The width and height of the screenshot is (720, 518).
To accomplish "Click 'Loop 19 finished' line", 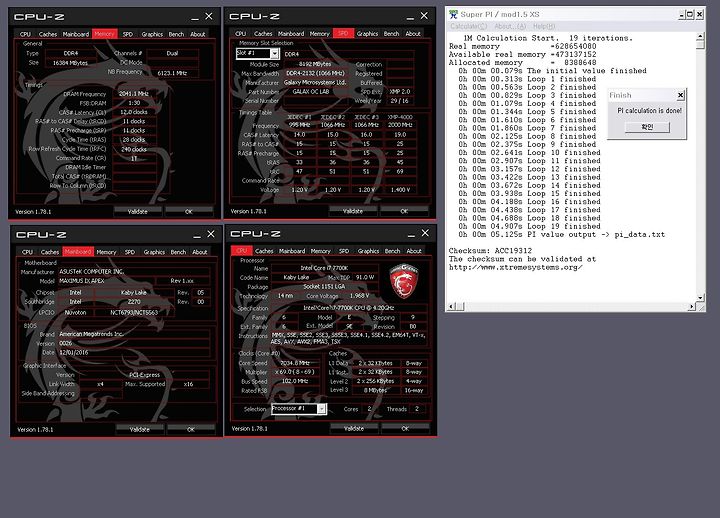I will point(563,226).
